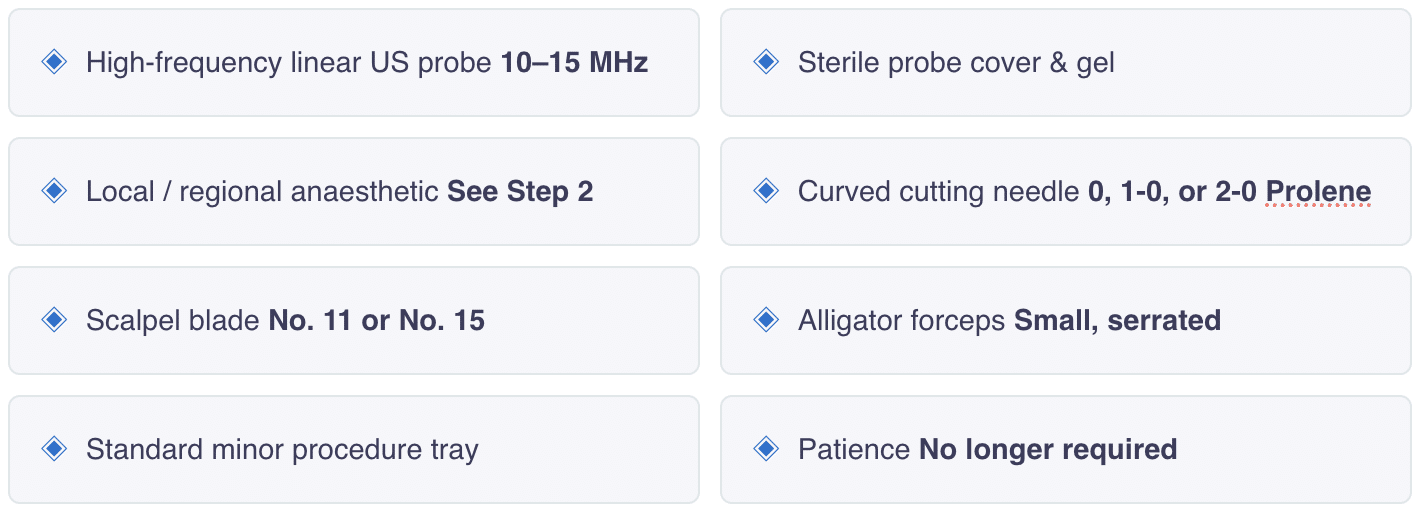Click the 'Alligator forceps' label
Image resolution: width=1426 pixels, height=512 pixels.
pos(902,320)
